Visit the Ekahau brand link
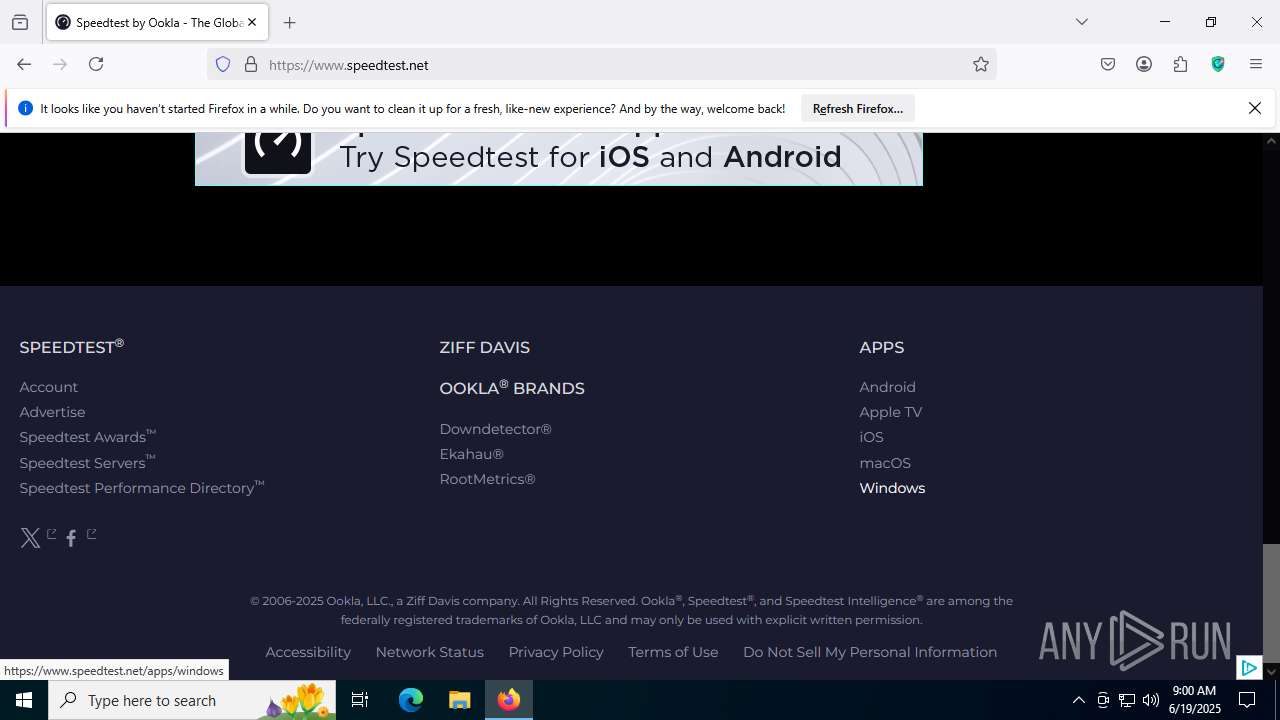The width and height of the screenshot is (1280, 720). 471,454
